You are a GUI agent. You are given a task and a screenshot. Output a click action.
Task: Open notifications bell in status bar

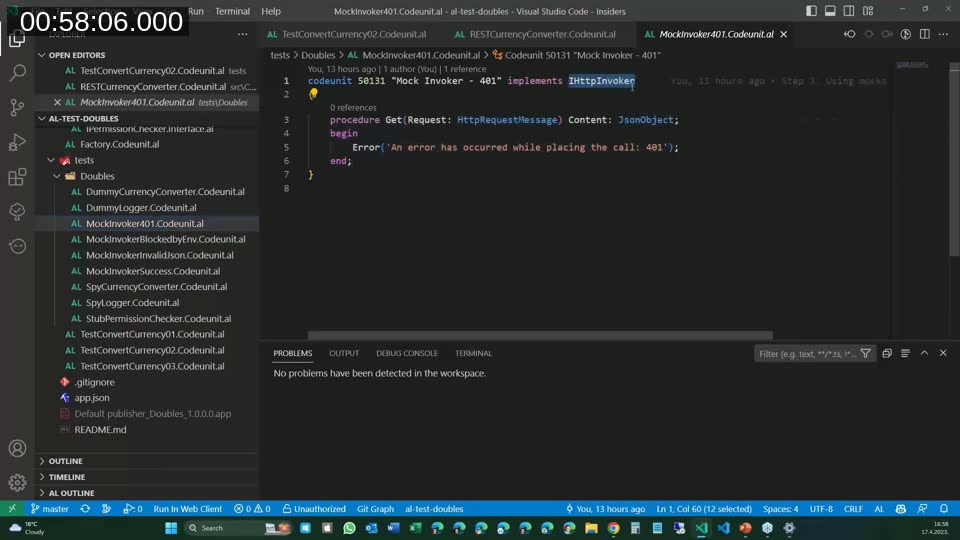coord(943,509)
